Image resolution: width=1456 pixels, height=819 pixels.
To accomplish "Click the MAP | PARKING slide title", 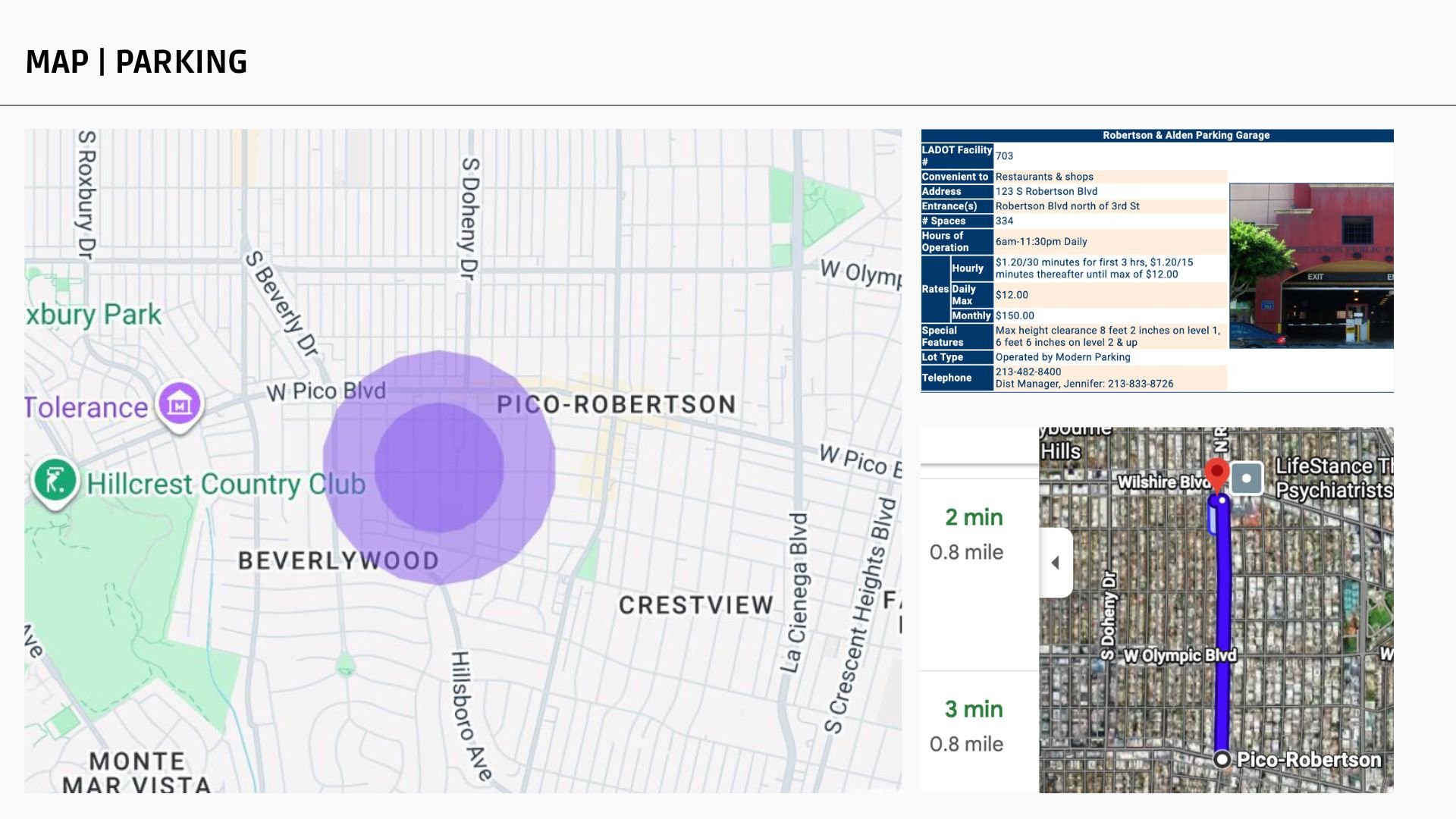I will 136,62.
